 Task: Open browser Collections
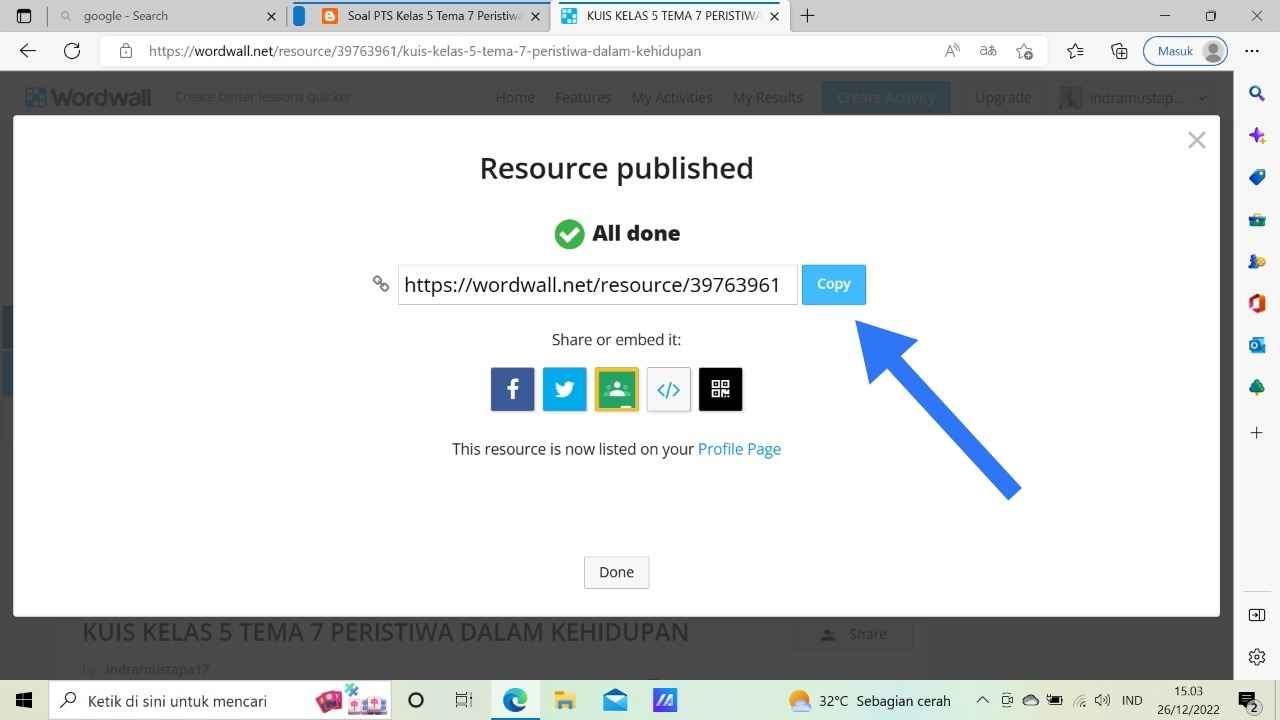pyautogui.click(x=1119, y=51)
